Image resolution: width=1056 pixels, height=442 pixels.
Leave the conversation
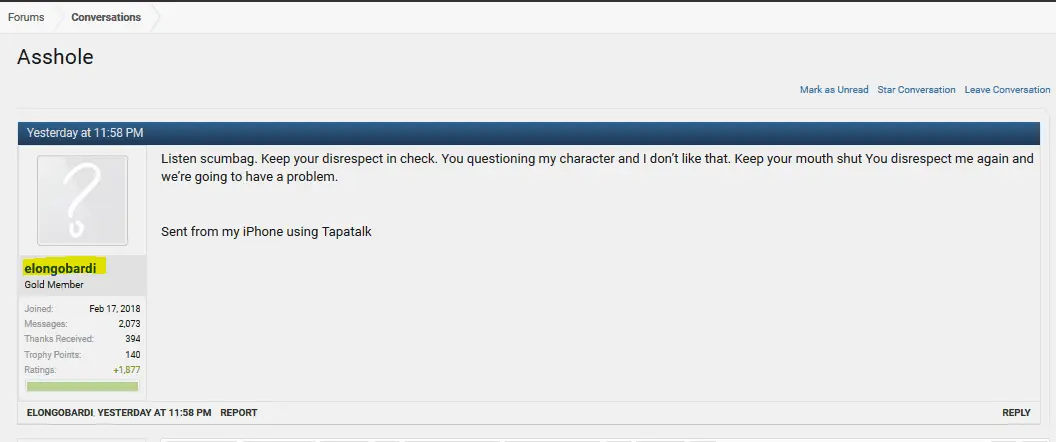1007,90
